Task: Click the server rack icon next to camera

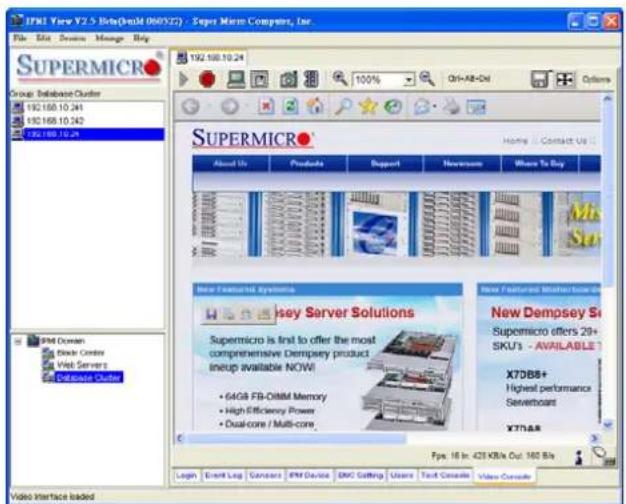Action: [x=311, y=79]
